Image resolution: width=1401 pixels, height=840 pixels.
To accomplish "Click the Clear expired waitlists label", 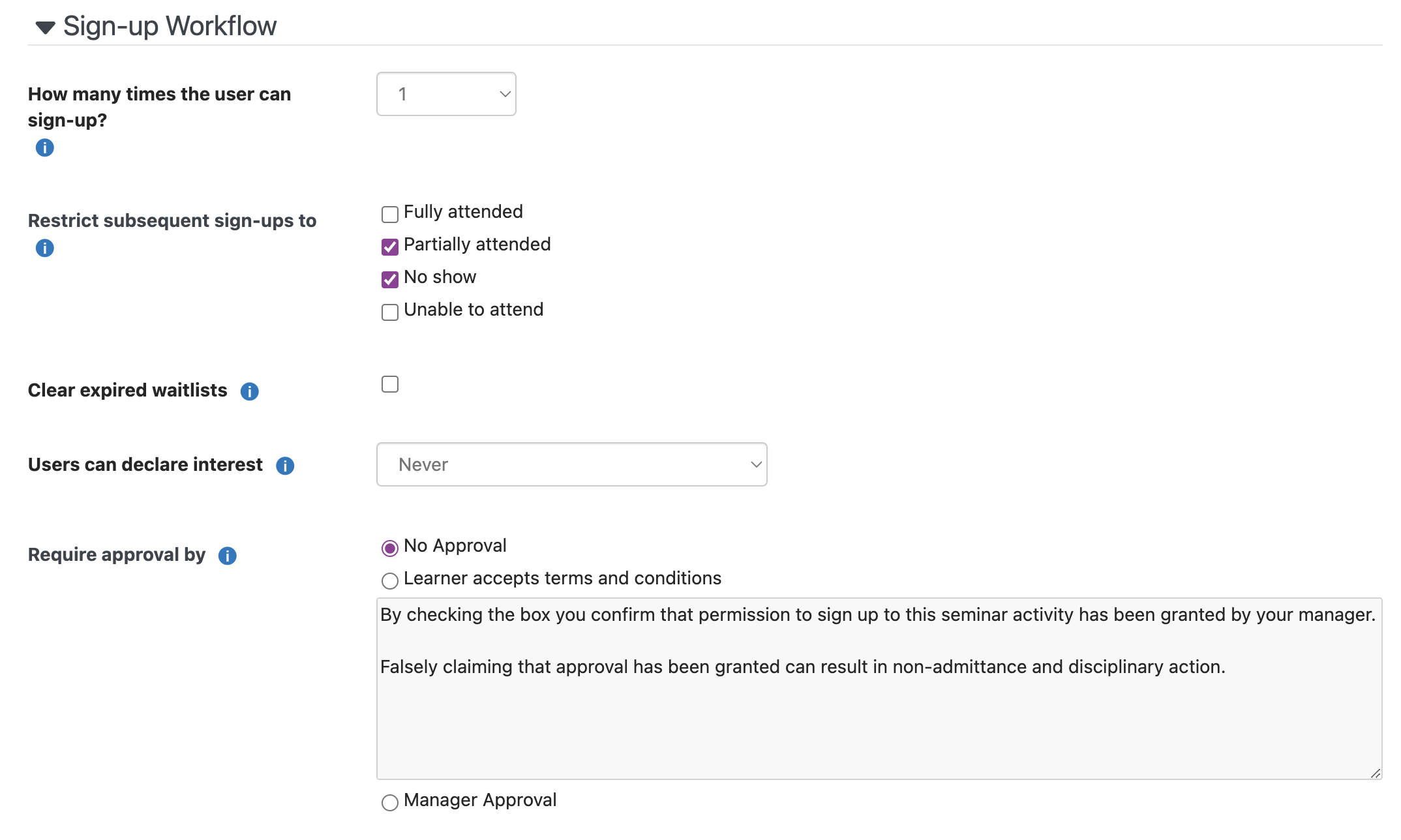I will (128, 390).
